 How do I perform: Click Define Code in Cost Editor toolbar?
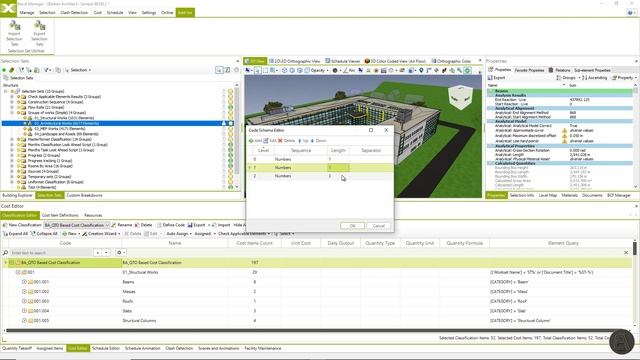point(171,225)
